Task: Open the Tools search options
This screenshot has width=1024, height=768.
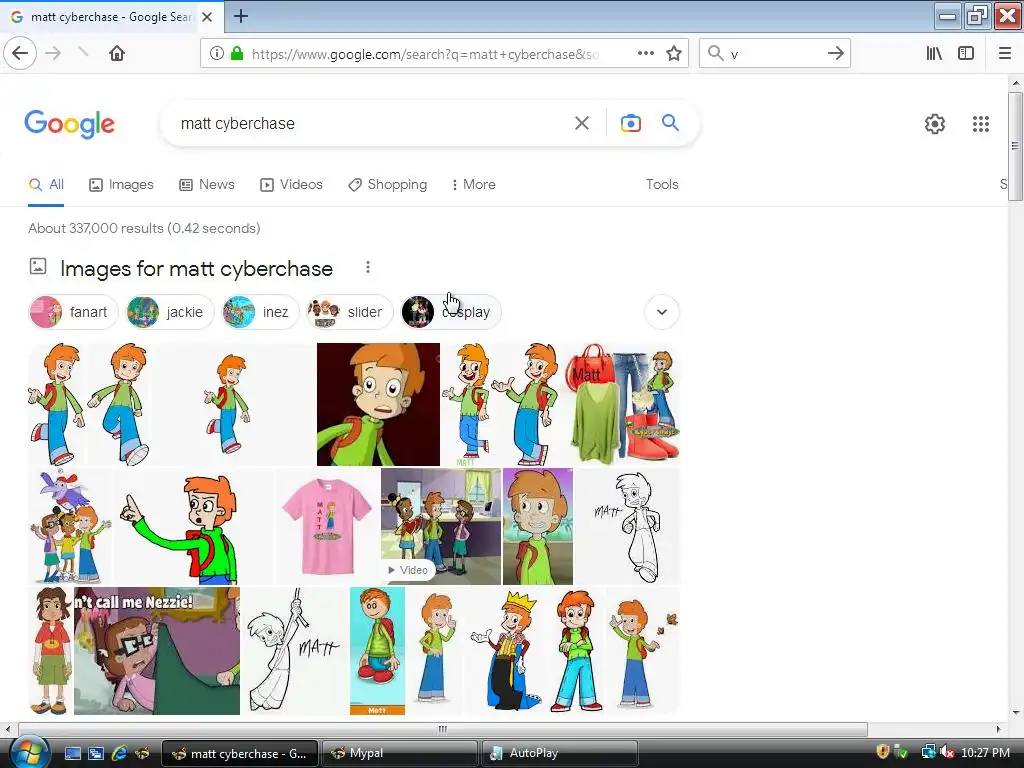Action: (662, 185)
